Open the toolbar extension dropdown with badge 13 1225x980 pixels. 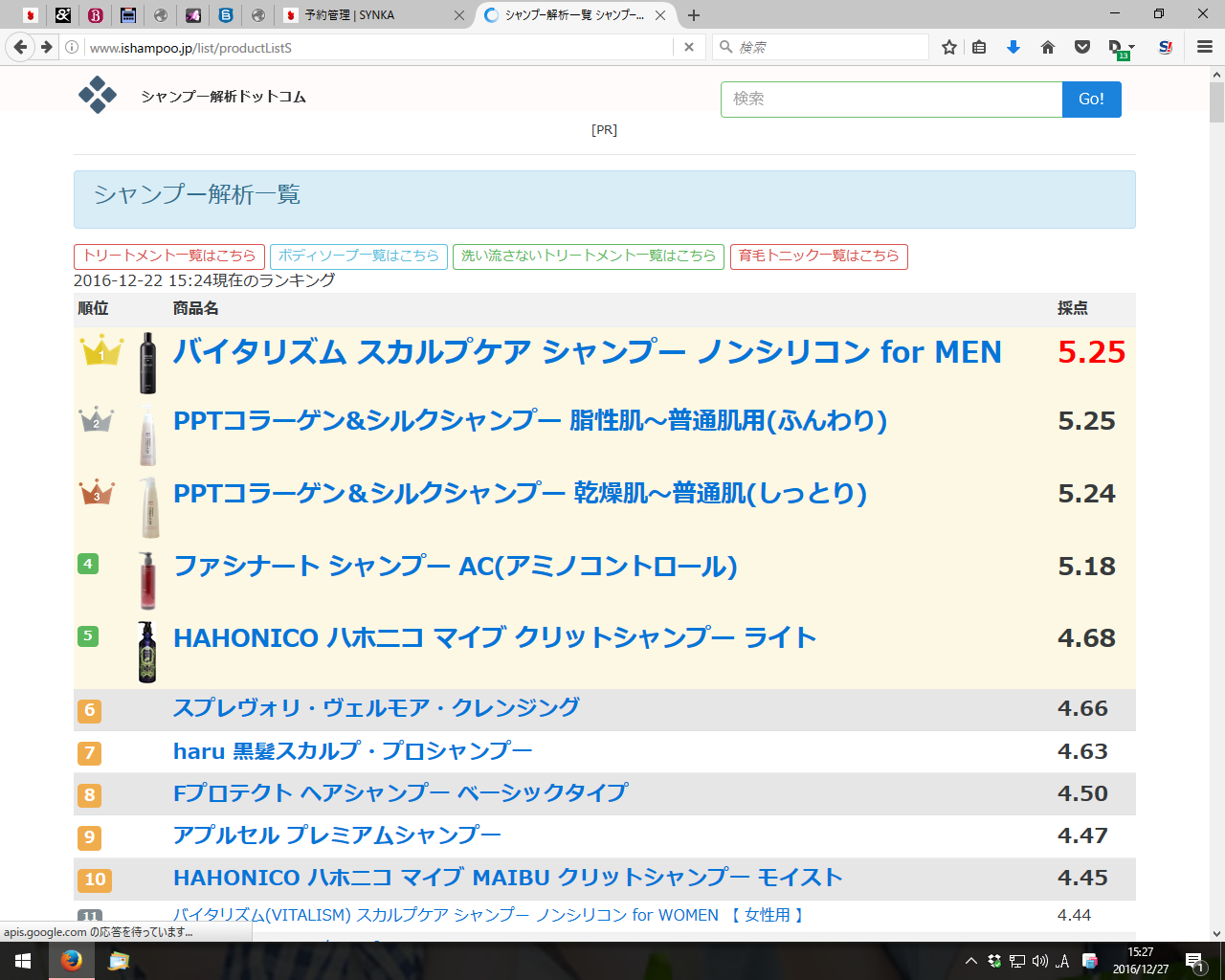tap(1120, 48)
